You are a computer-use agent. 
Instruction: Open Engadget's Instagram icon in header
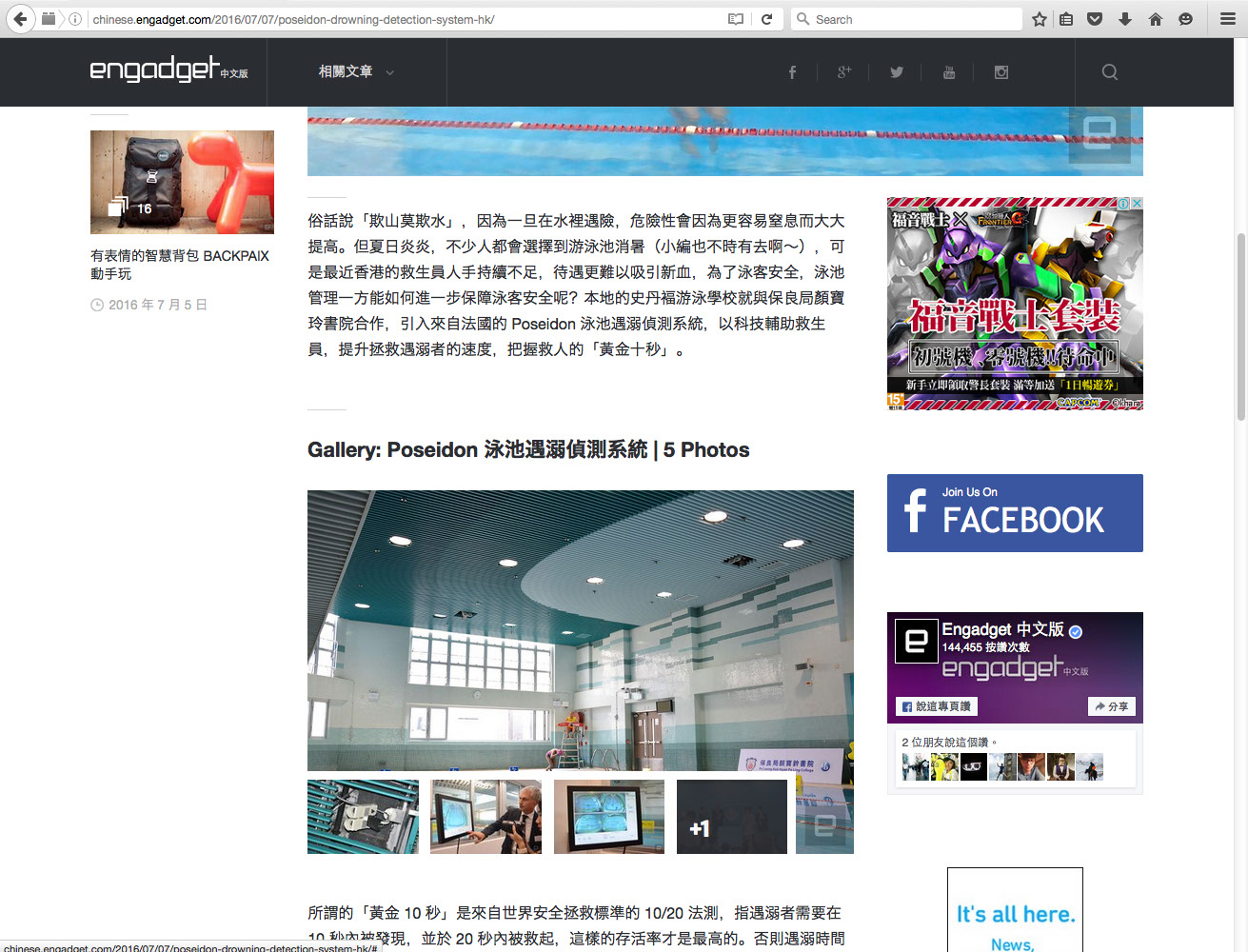point(1001,72)
